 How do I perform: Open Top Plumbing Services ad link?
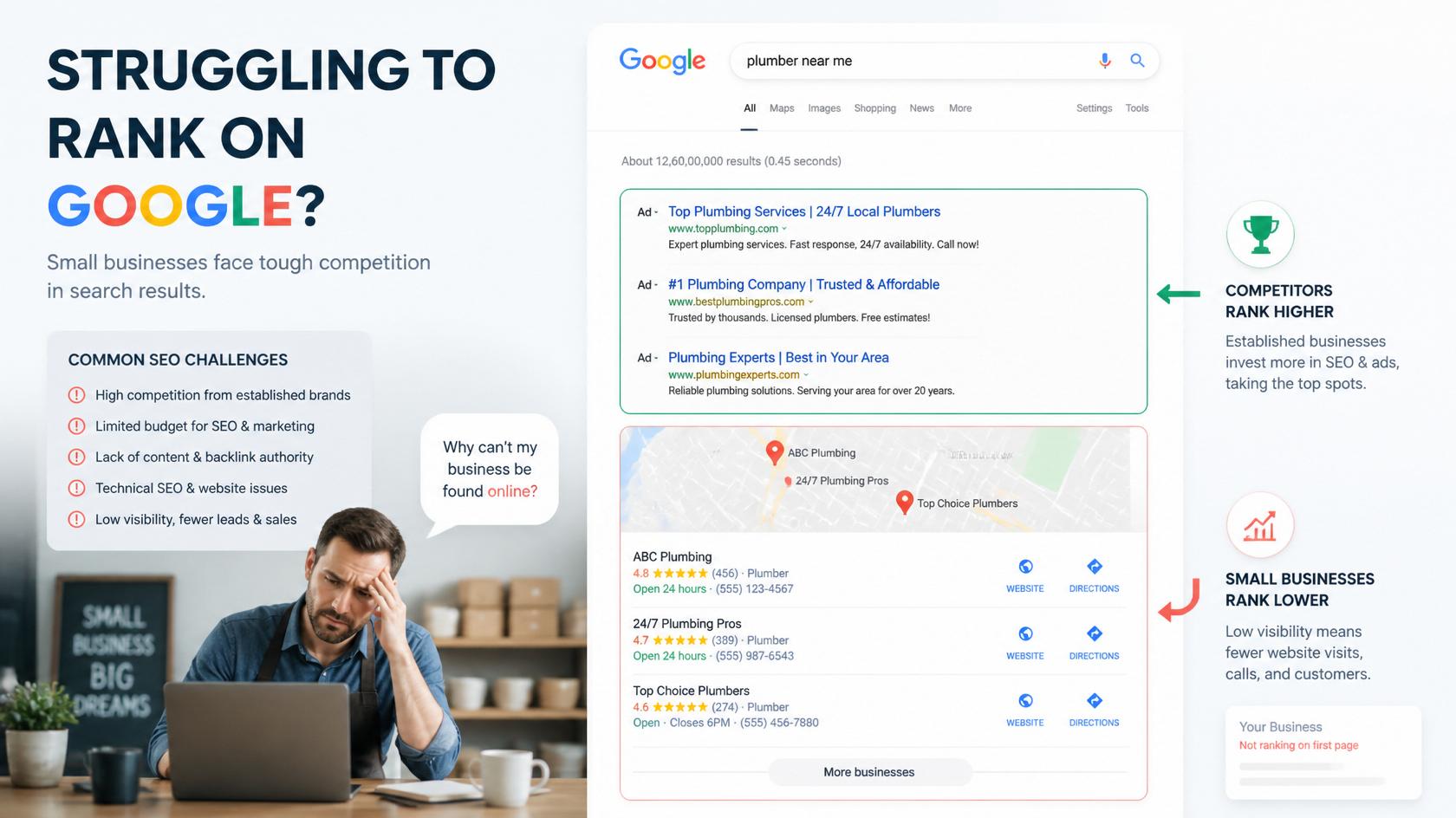(x=804, y=211)
